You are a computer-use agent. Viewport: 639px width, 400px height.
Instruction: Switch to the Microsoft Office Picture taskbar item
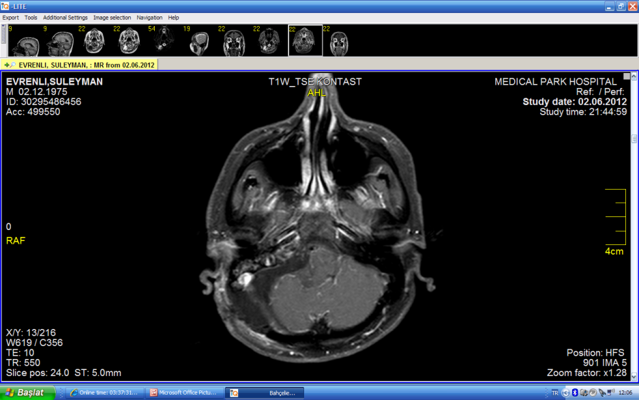(184, 393)
